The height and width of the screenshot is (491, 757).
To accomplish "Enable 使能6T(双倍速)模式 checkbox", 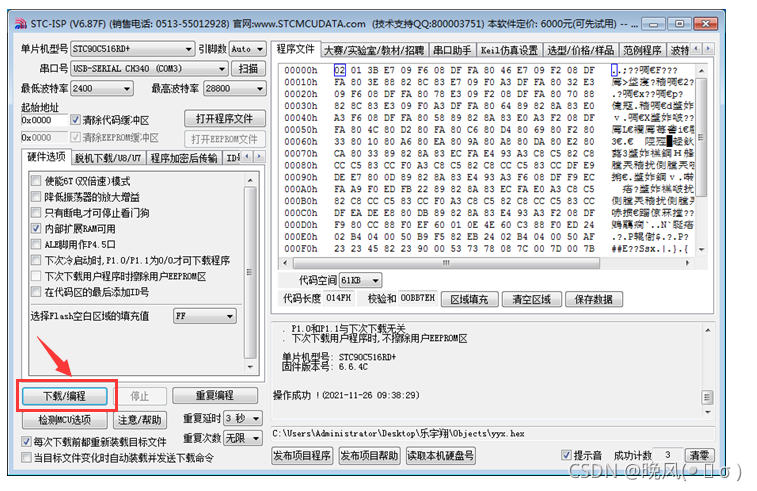I will tap(36, 181).
